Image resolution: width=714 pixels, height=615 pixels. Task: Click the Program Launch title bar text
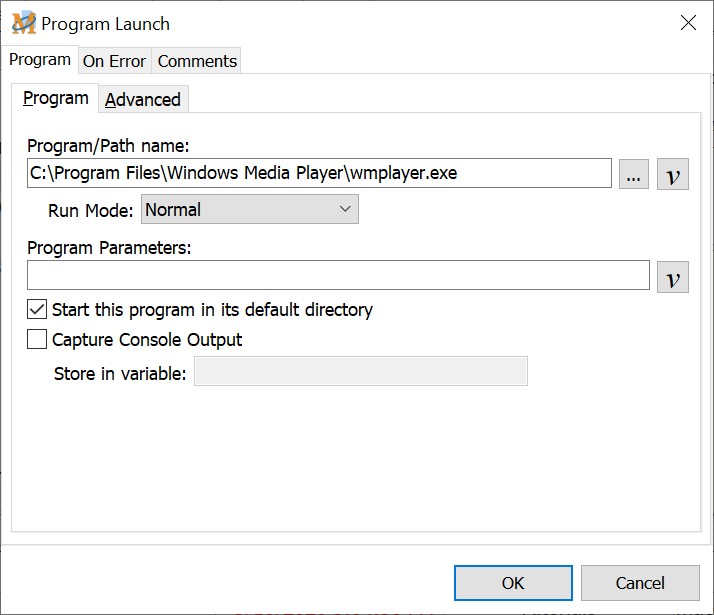tap(106, 24)
